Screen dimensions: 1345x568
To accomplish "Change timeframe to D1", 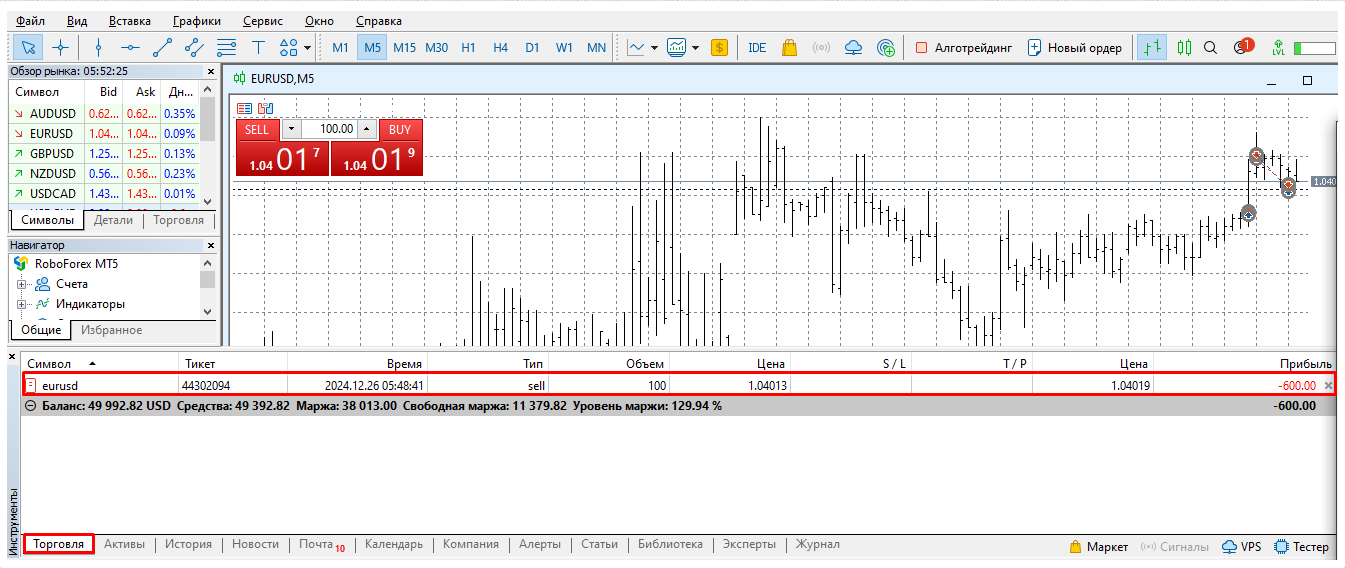I will pos(533,47).
